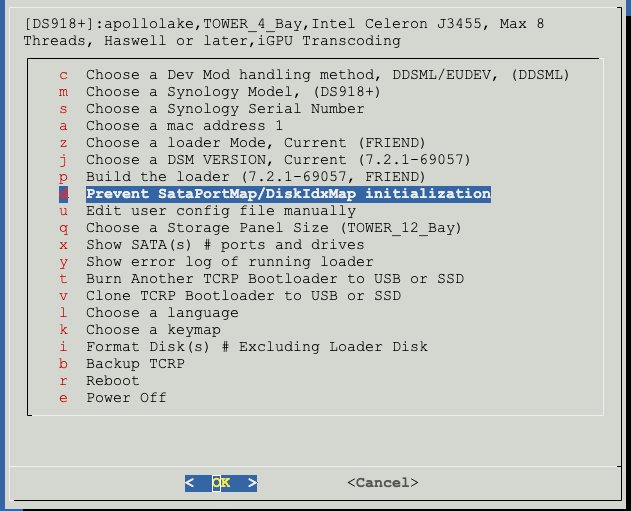Click red hotkey letter 'c'
The height and width of the screenshot is (511, 631).
[63, 75]
